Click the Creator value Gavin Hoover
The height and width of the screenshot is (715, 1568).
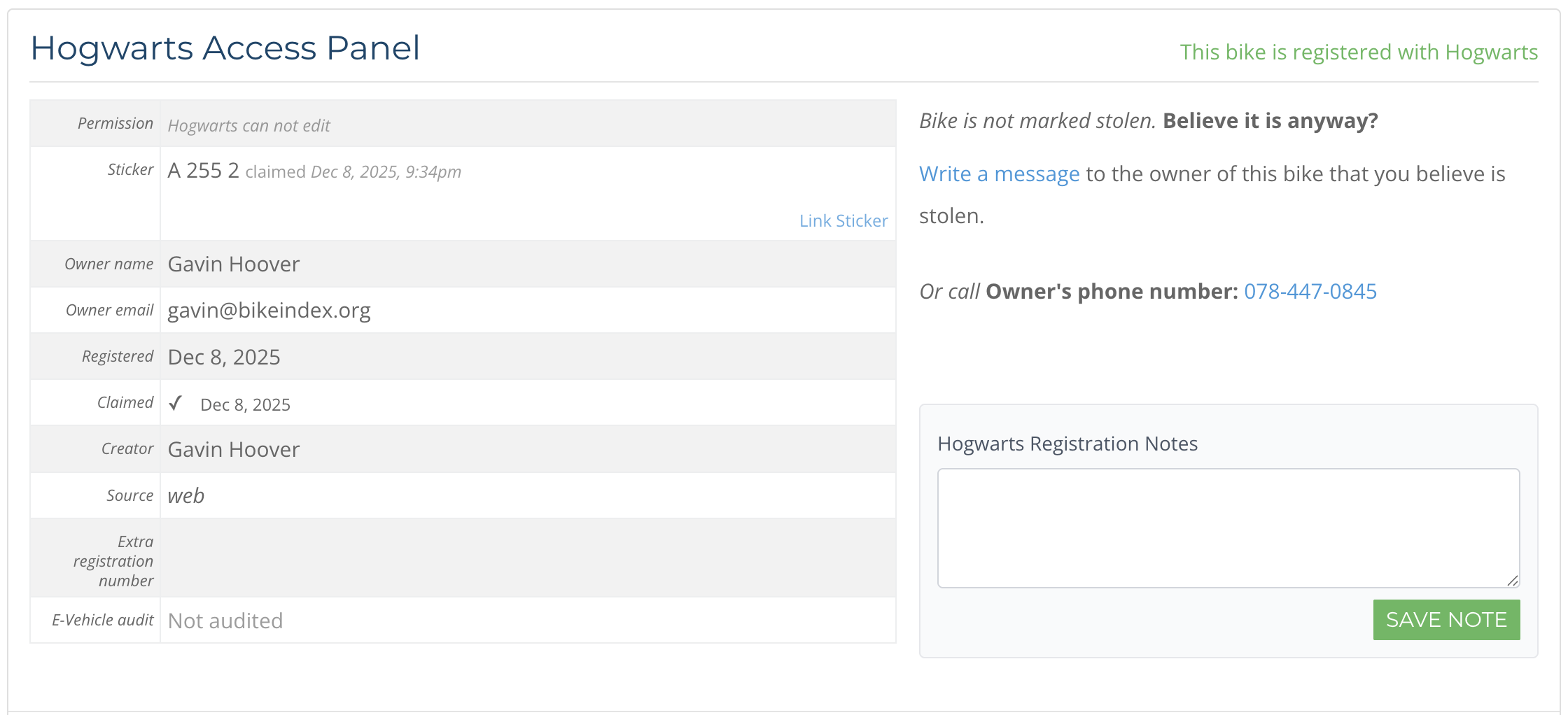pos(233,450)
